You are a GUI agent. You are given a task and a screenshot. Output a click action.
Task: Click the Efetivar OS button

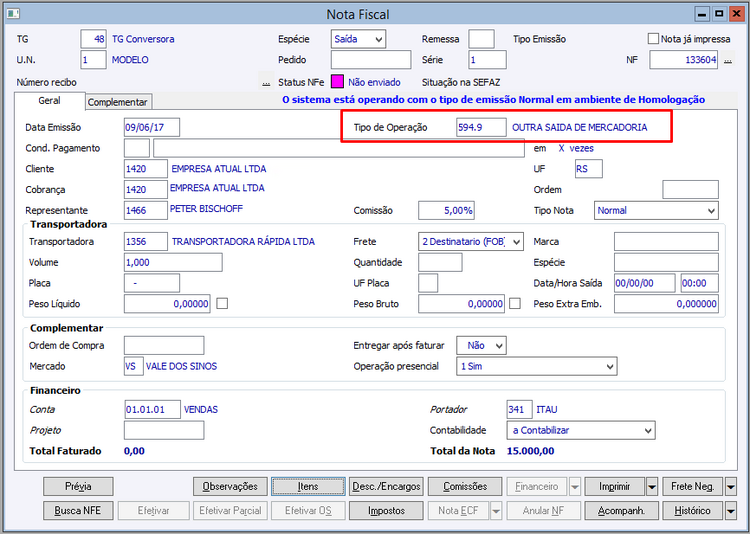308,511
